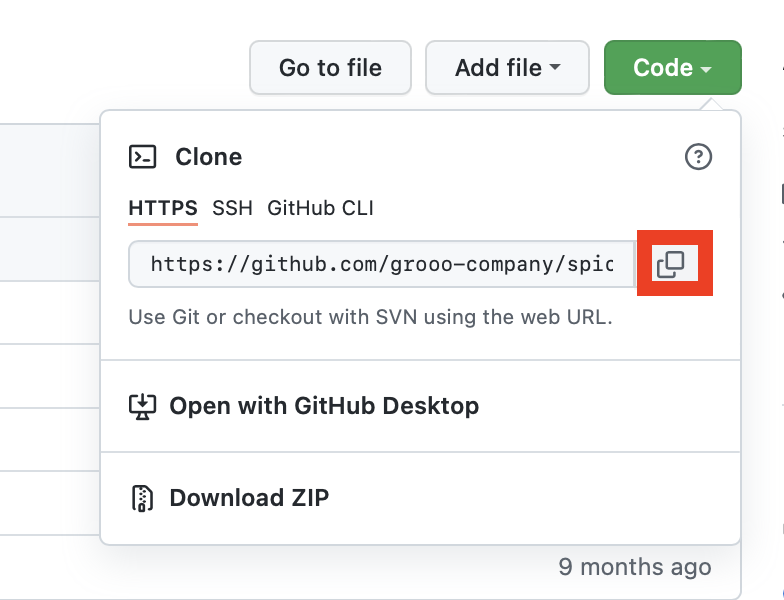This screenshot has width=784, height=600.
Task: Copy the clone URL to clipboard
Action: 670,264
